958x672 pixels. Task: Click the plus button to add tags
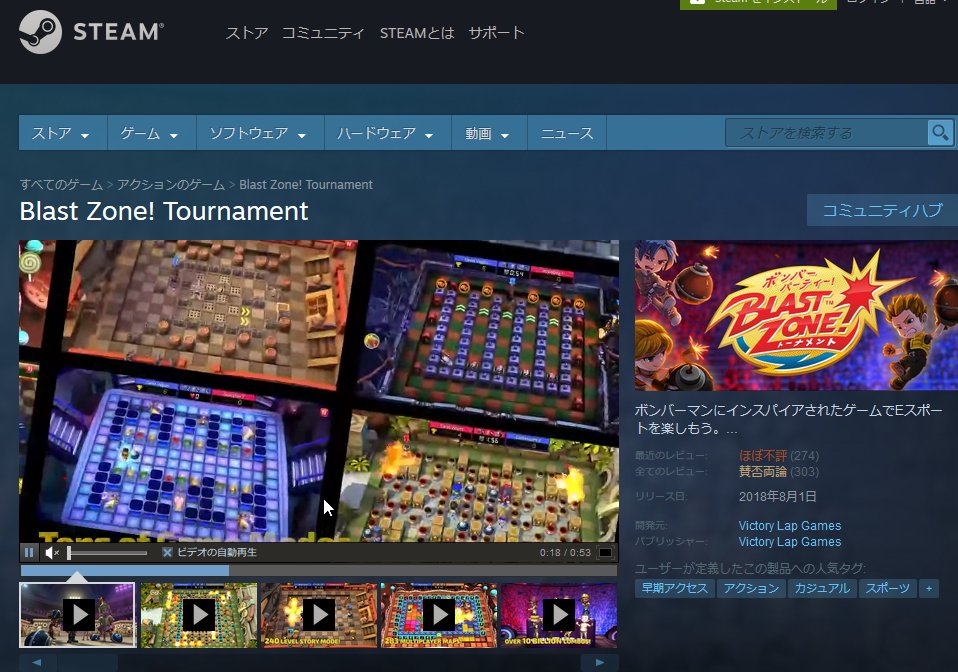point(929,588)
